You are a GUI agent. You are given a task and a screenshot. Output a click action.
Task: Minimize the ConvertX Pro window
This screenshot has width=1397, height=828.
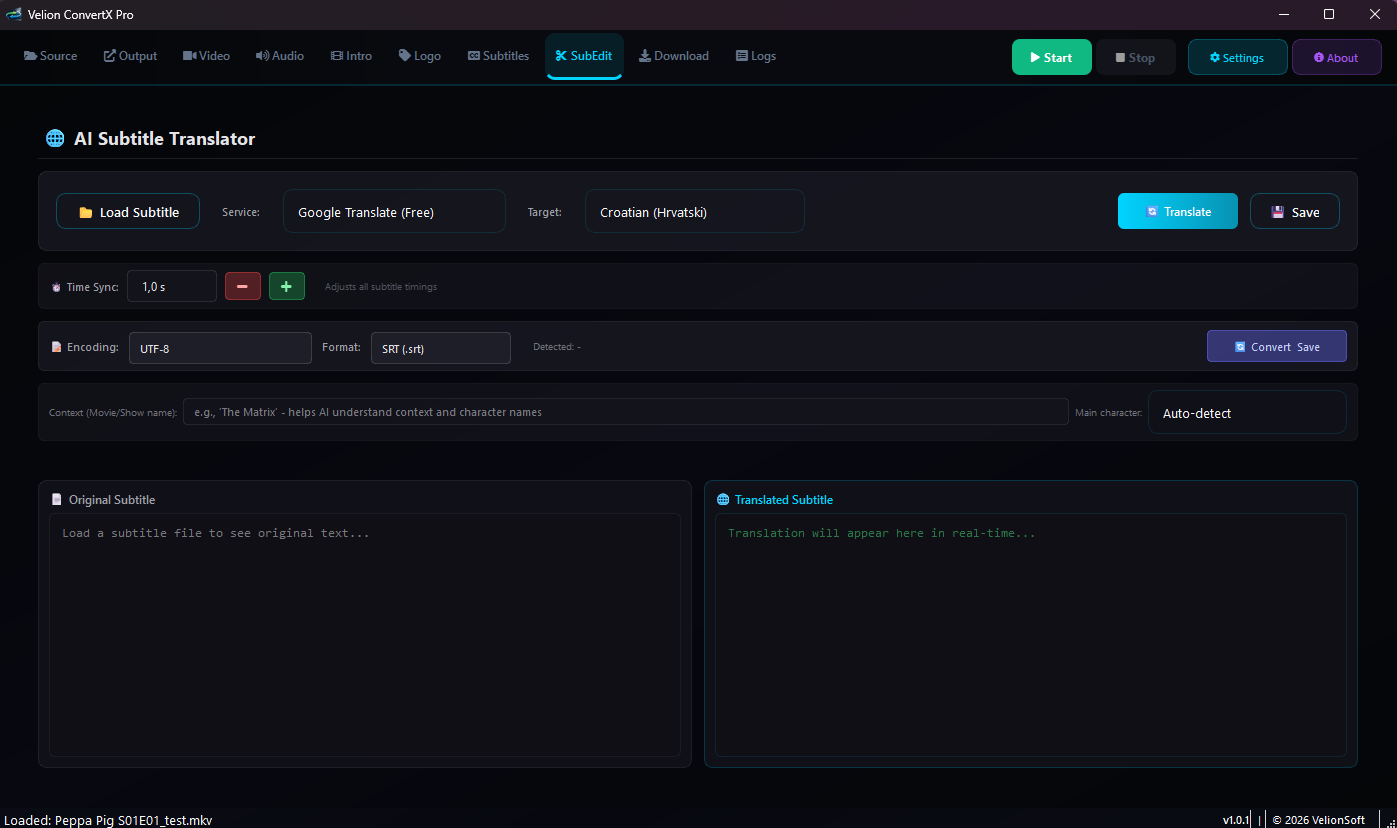click(1283, 14)
